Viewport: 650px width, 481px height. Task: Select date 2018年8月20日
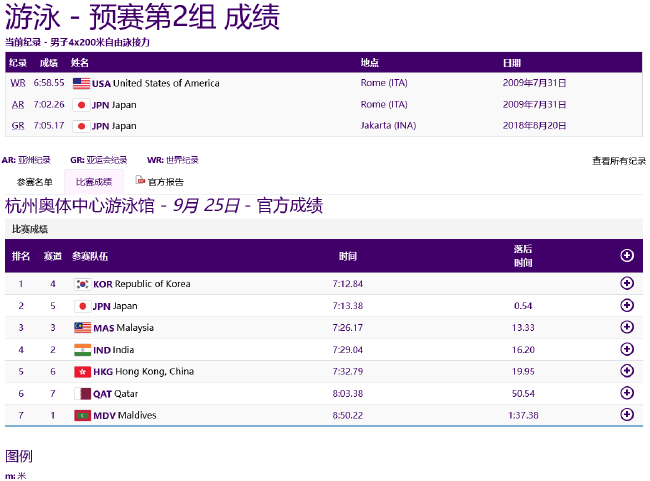coord(534,126)
